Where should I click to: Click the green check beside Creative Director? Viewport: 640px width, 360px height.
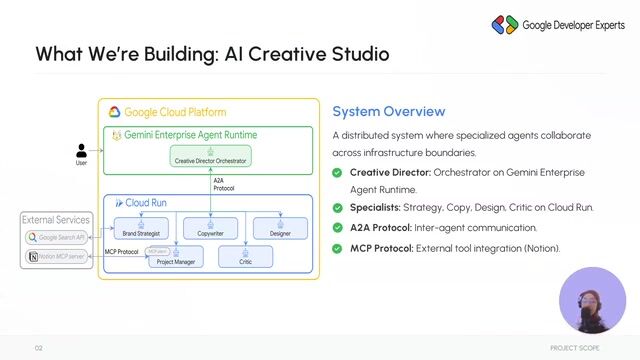click(x=337, y=173)
